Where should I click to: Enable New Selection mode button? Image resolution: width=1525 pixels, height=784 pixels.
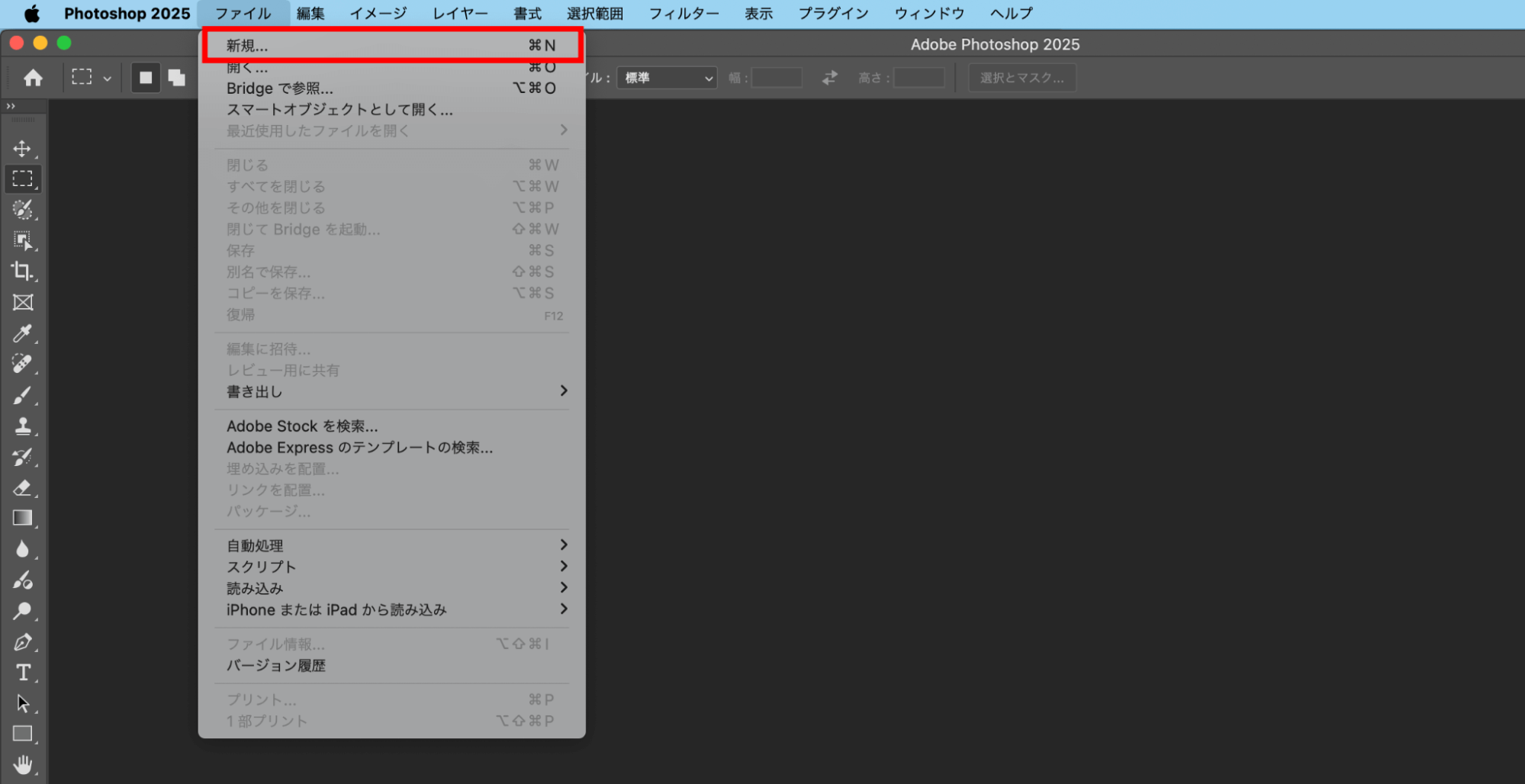coord(146,78)
